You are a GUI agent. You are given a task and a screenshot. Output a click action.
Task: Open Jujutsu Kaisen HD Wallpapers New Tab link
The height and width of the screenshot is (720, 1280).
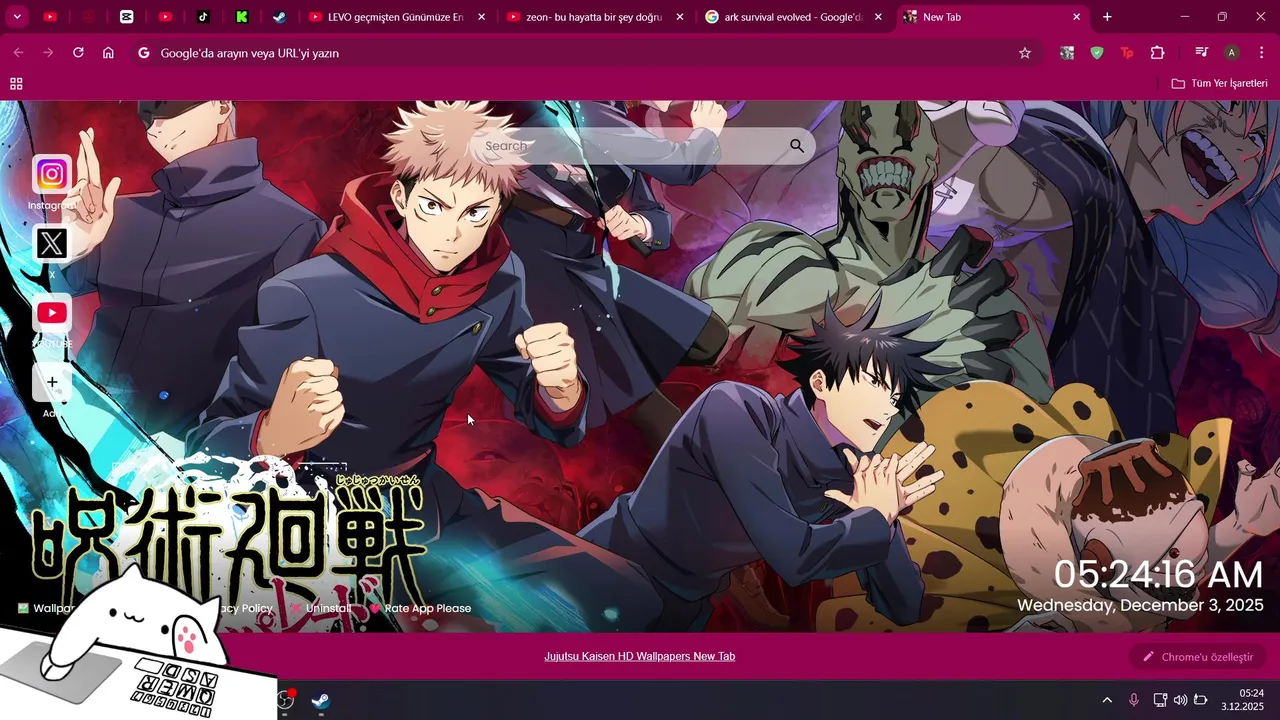pyautogui.click(x=640, y=657)
